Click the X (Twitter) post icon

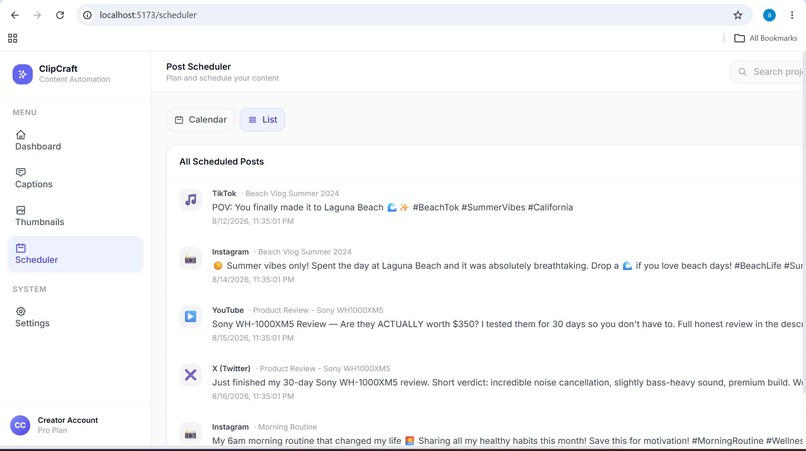tap(191, 375)
